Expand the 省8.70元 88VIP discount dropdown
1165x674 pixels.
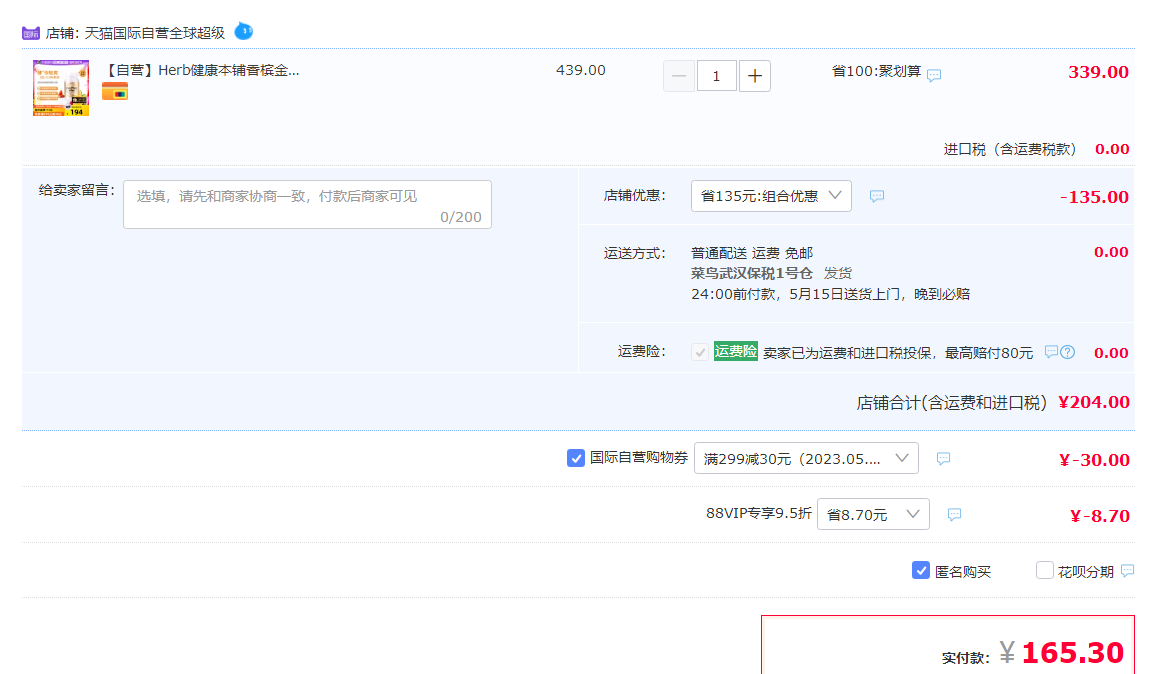[x=873, y=514]
